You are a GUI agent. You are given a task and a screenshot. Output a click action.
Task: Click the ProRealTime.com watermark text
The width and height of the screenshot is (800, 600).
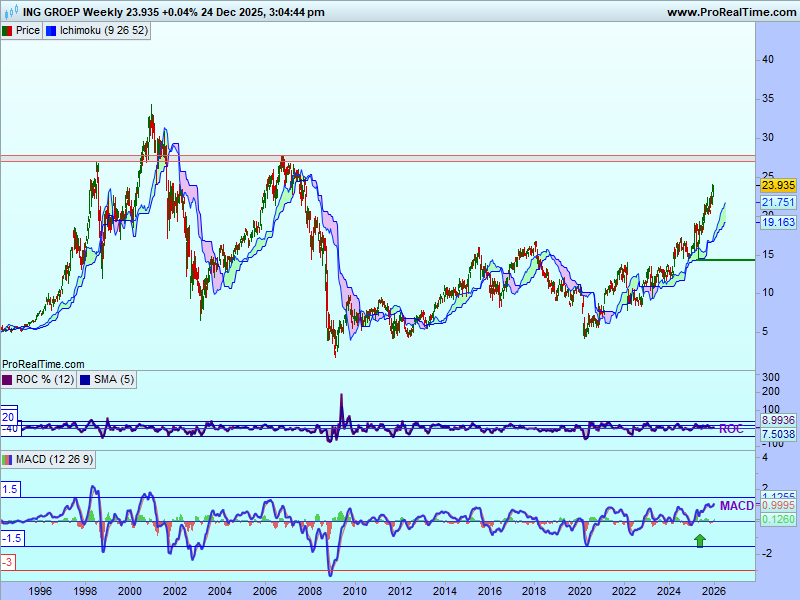click(43, 364)
